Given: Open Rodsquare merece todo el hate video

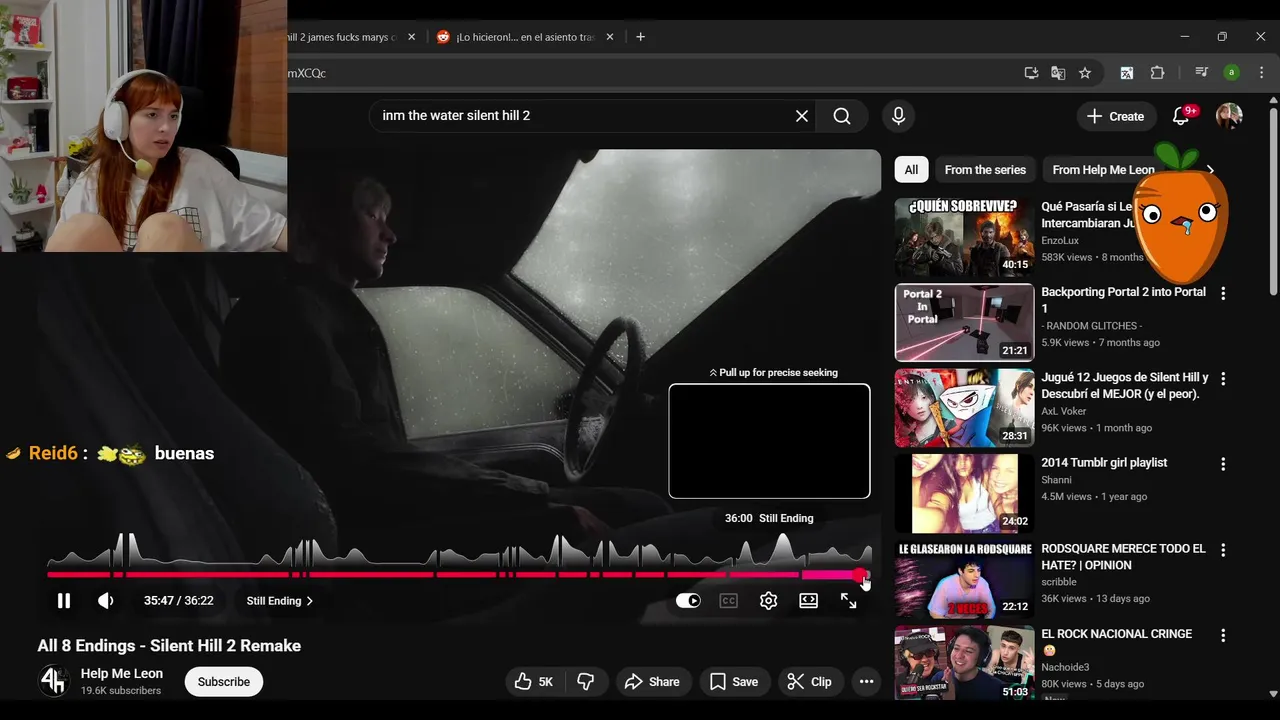Looking at the screenshot, I should point(1123,557).
